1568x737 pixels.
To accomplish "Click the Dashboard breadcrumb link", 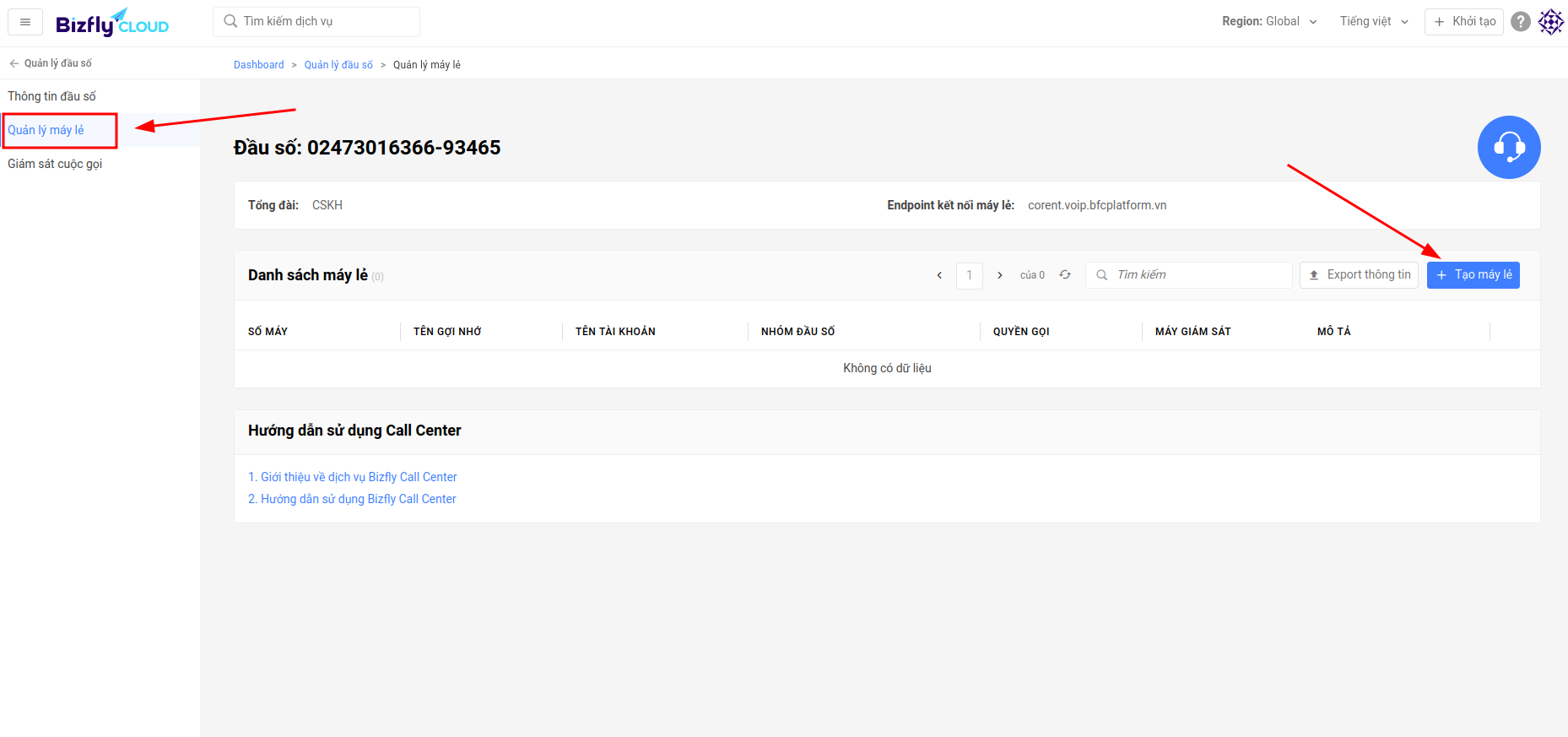I will click(x=259, y=65).
